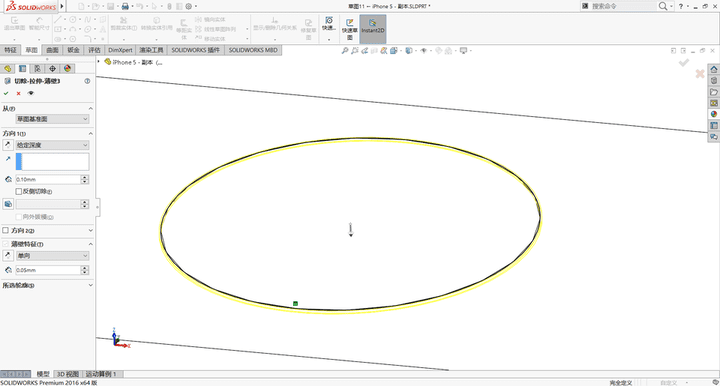The image size is (720, 386).
Task: Cancel with the red X in the viewport corner
Action: pyautogui.click(x=700, y=73)
